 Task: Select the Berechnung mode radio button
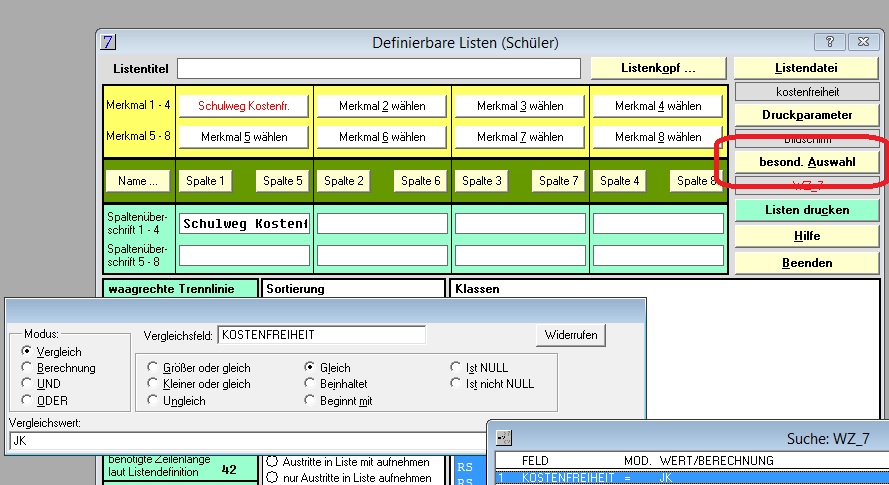pos(26,367)
